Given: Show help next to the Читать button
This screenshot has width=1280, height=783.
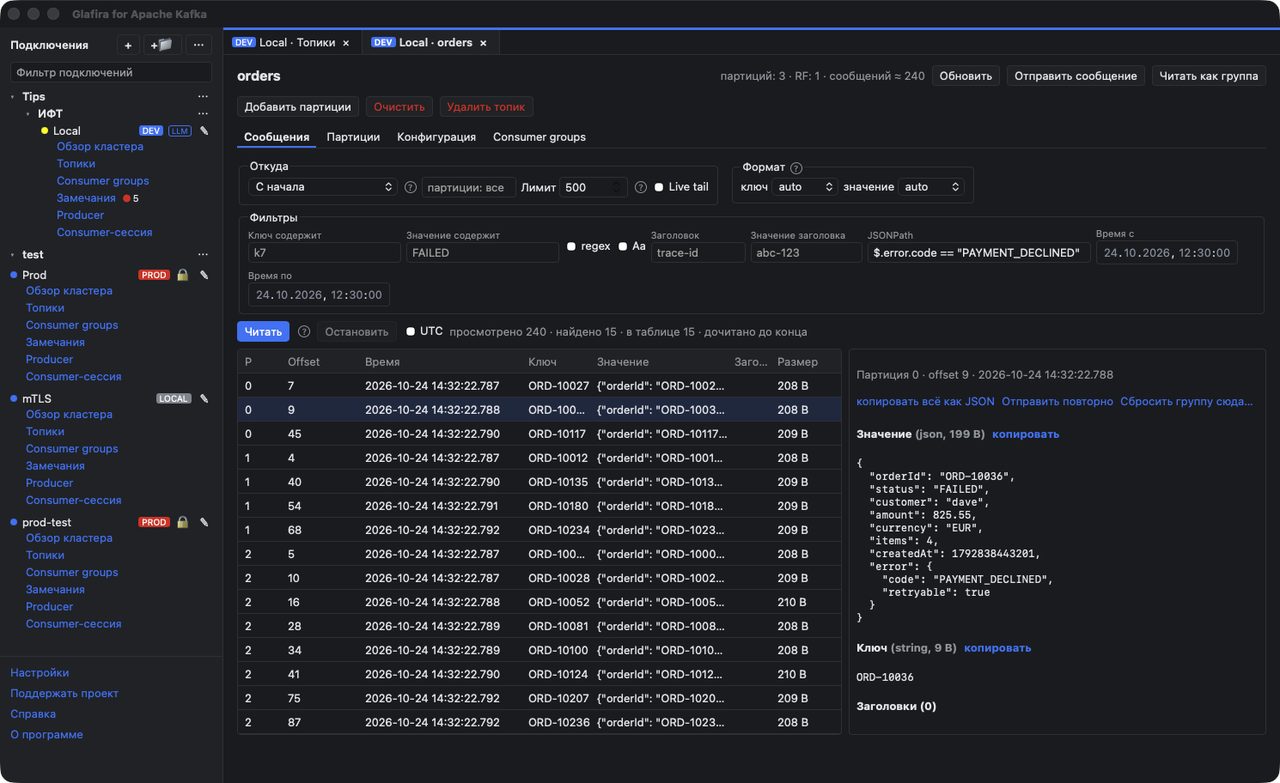Looking at the screenshot, I should coord(304,332).
